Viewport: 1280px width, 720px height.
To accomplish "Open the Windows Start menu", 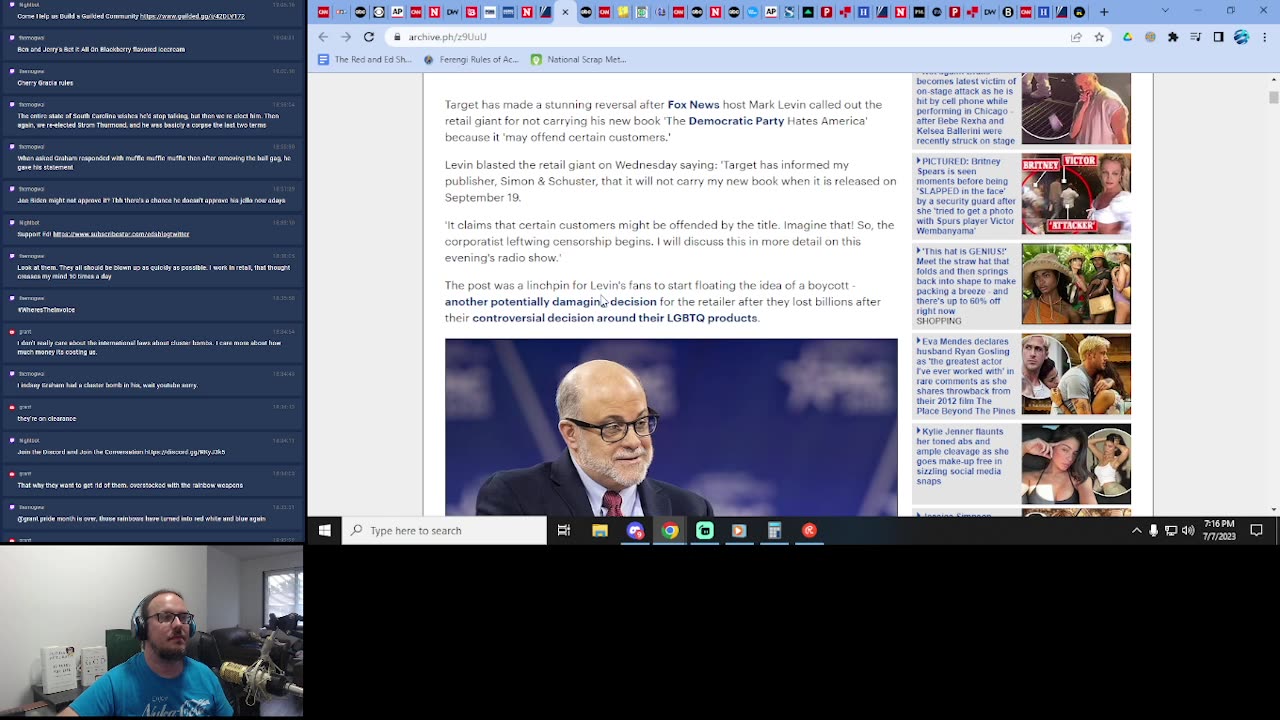I will tap(325, 531).
